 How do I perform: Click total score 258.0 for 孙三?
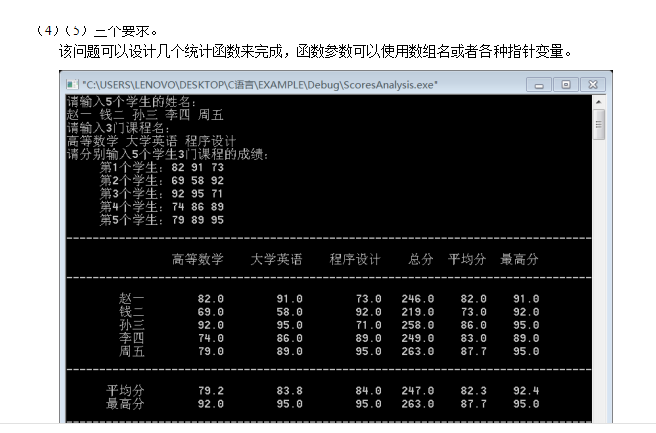[418, 325]
